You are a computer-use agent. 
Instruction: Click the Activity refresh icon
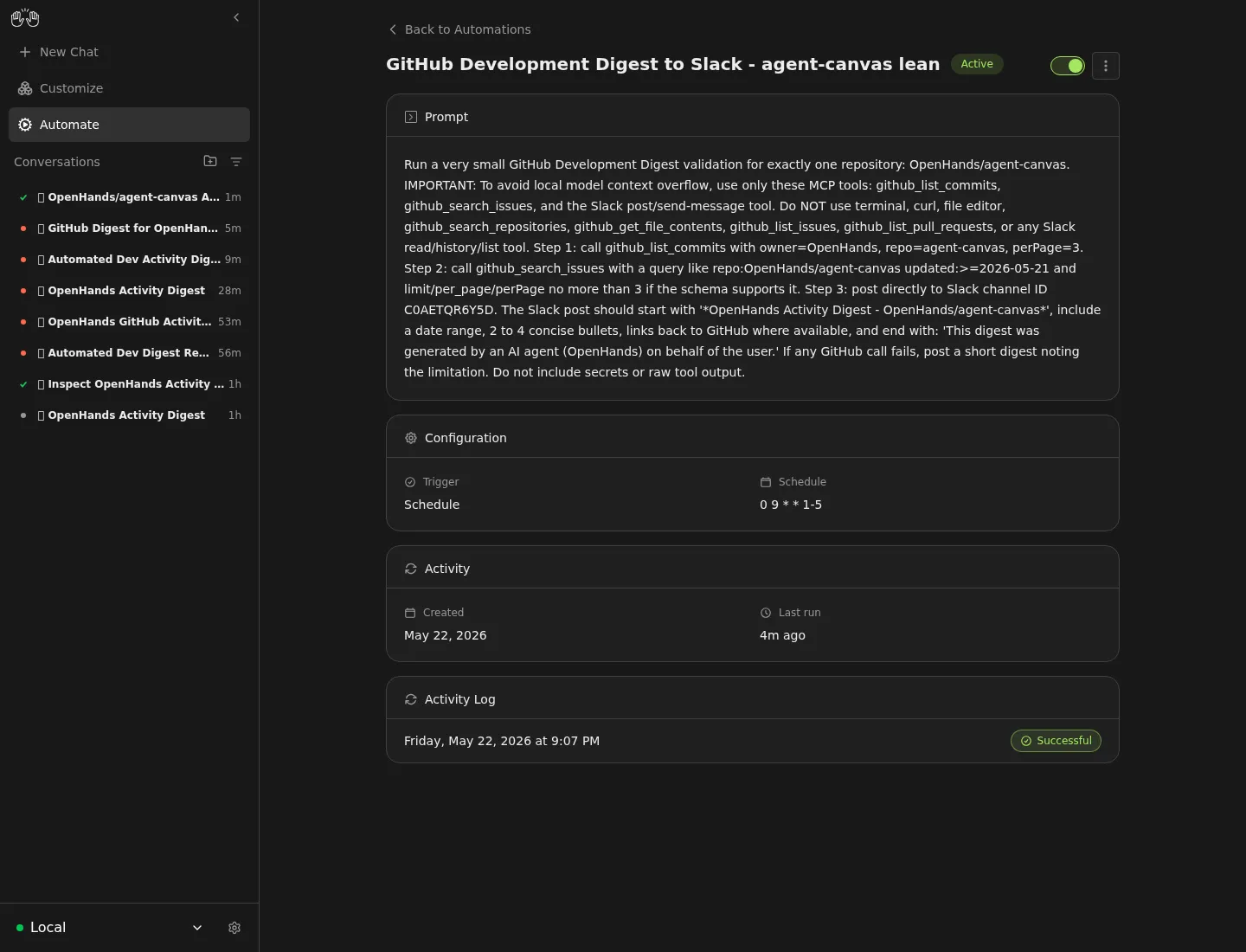click(411, 569)
